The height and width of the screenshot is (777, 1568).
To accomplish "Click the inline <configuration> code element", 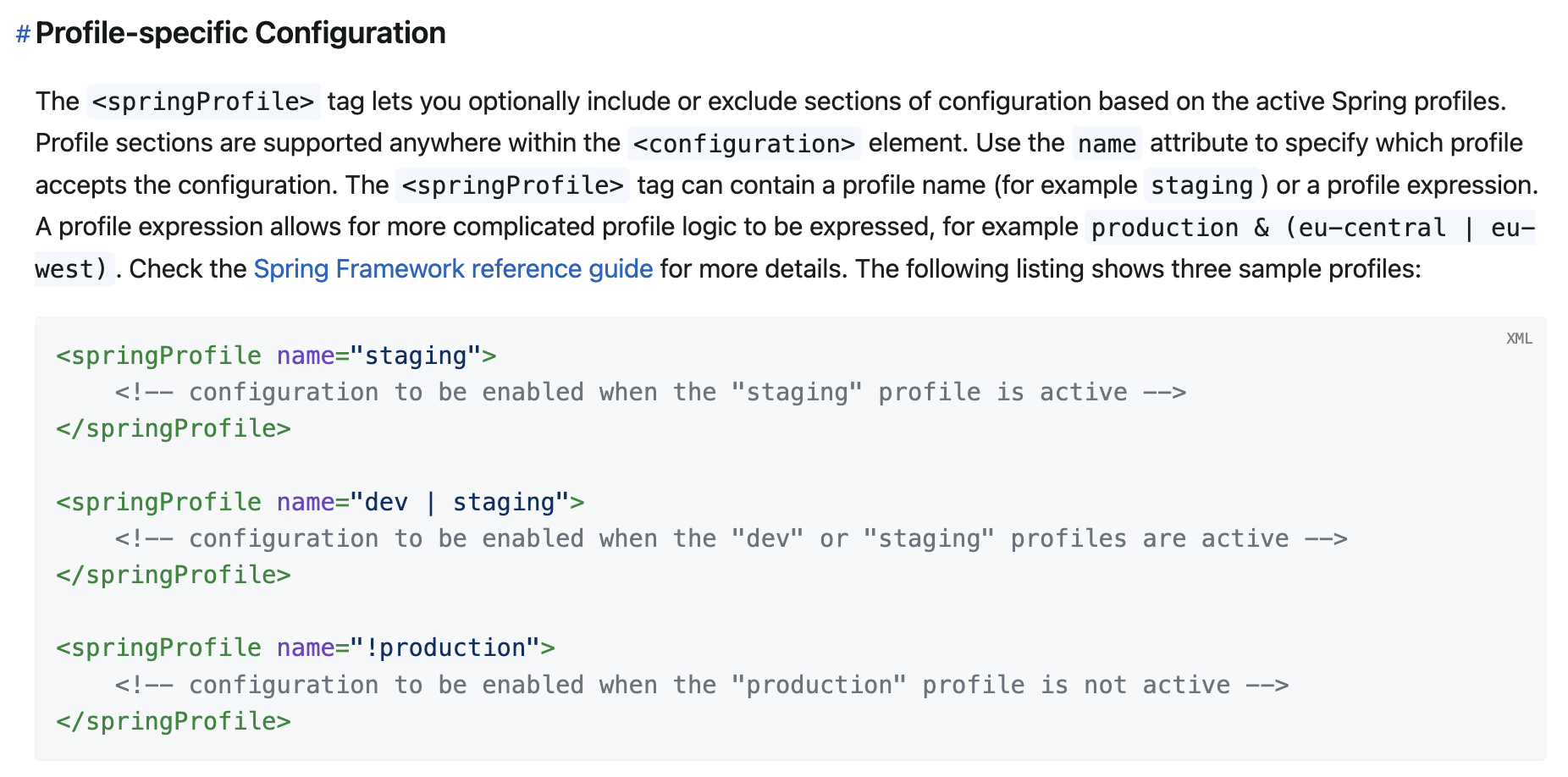I will point(744,144).
